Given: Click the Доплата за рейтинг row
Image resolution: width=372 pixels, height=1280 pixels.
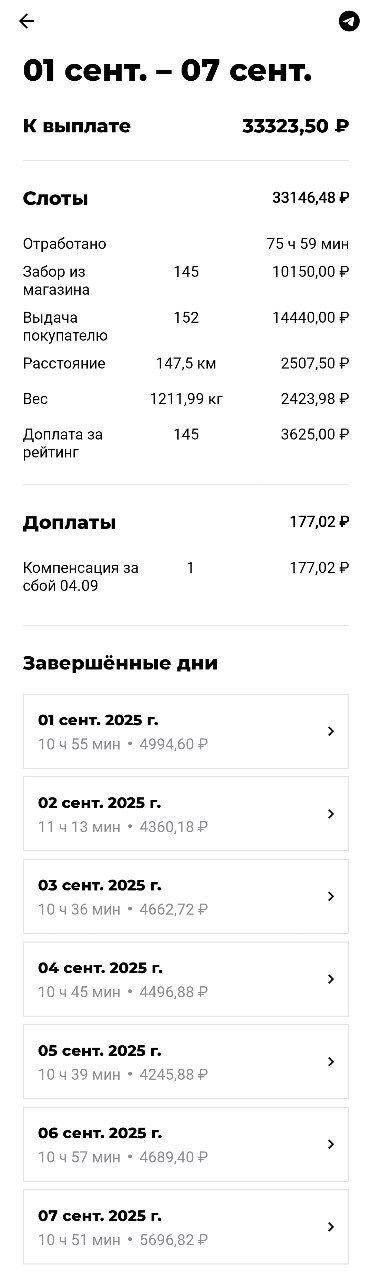Looking at the screenshot, I should click(186, 443).
